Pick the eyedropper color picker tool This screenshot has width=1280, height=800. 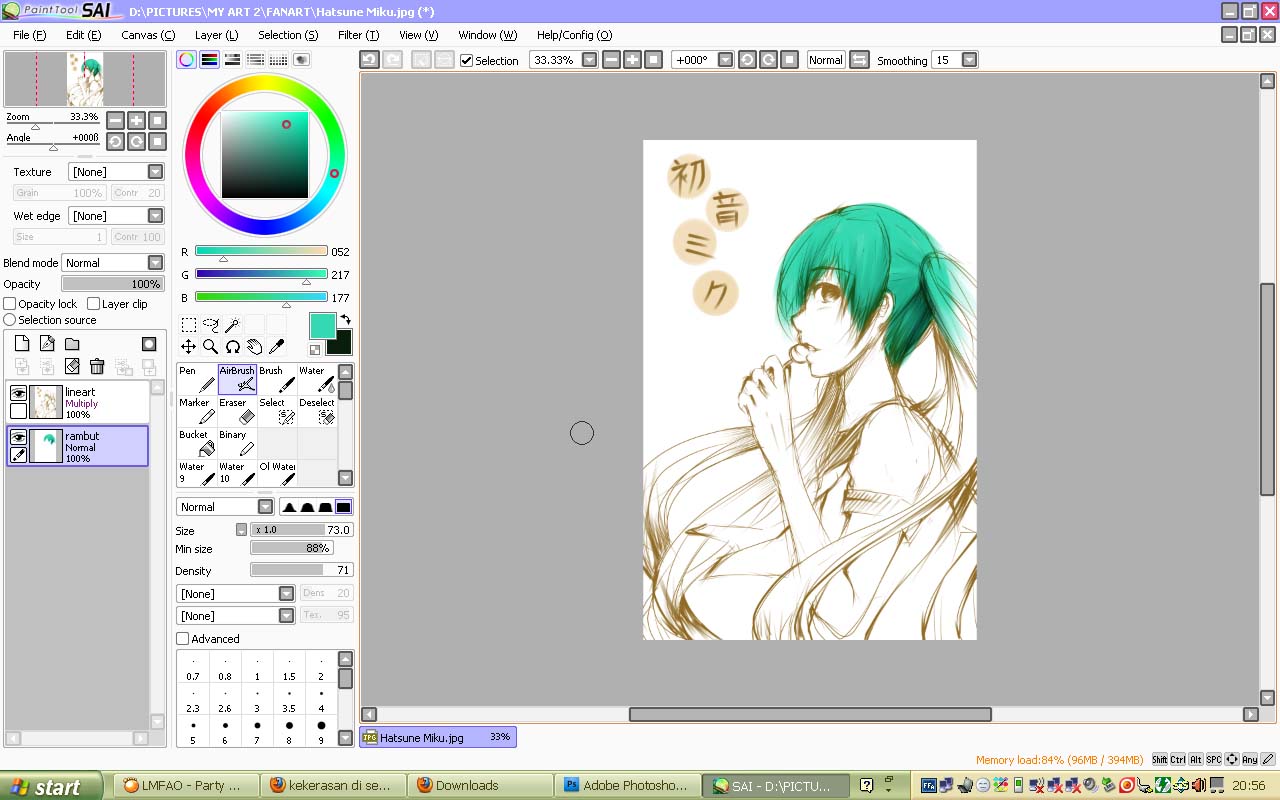tap(276, 347)
